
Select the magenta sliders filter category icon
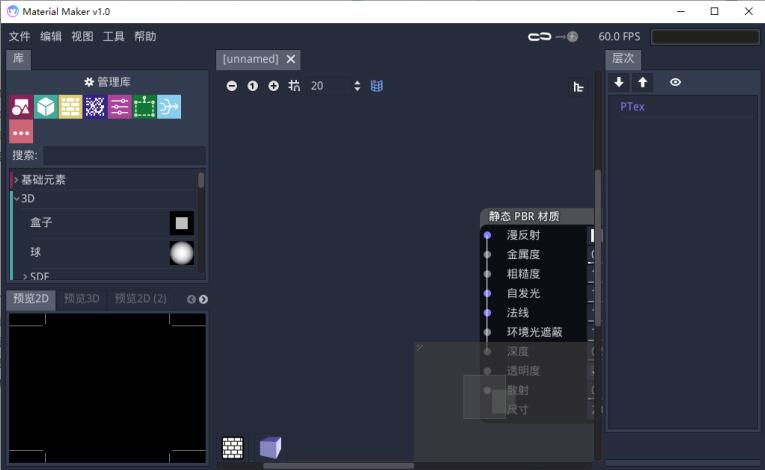(120, 107)
